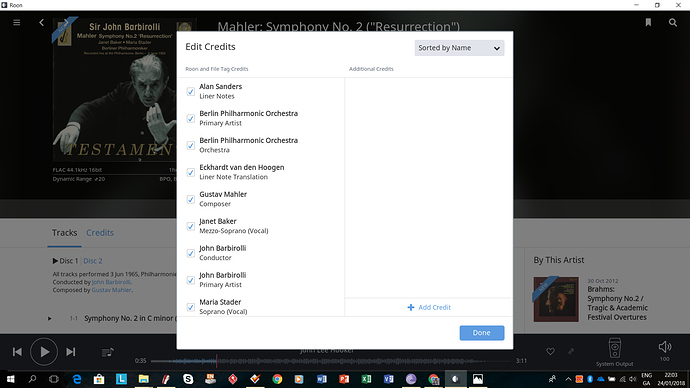The height and width of the screenshot is (388, 690).
Task: Uncheck Berlin Philharmonic Orchestra Primary Artist credit
Action: pos(191,118)
